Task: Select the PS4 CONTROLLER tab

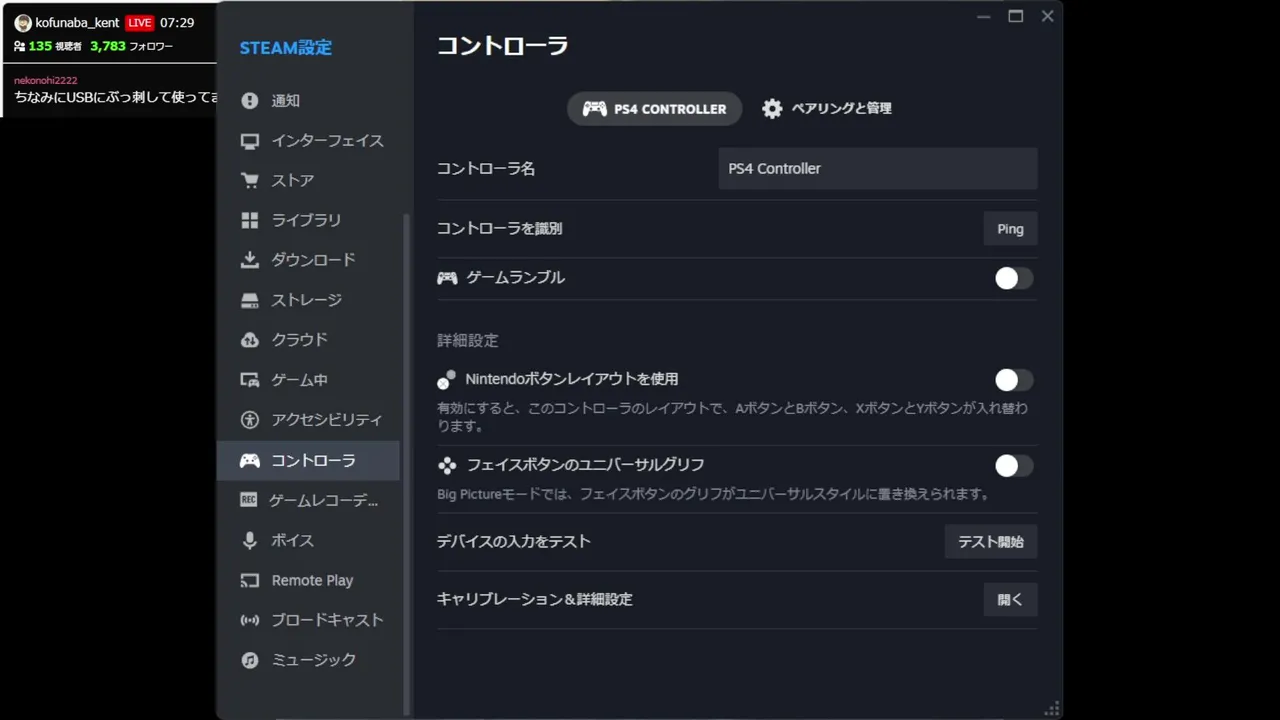Action: click(654, 108)
